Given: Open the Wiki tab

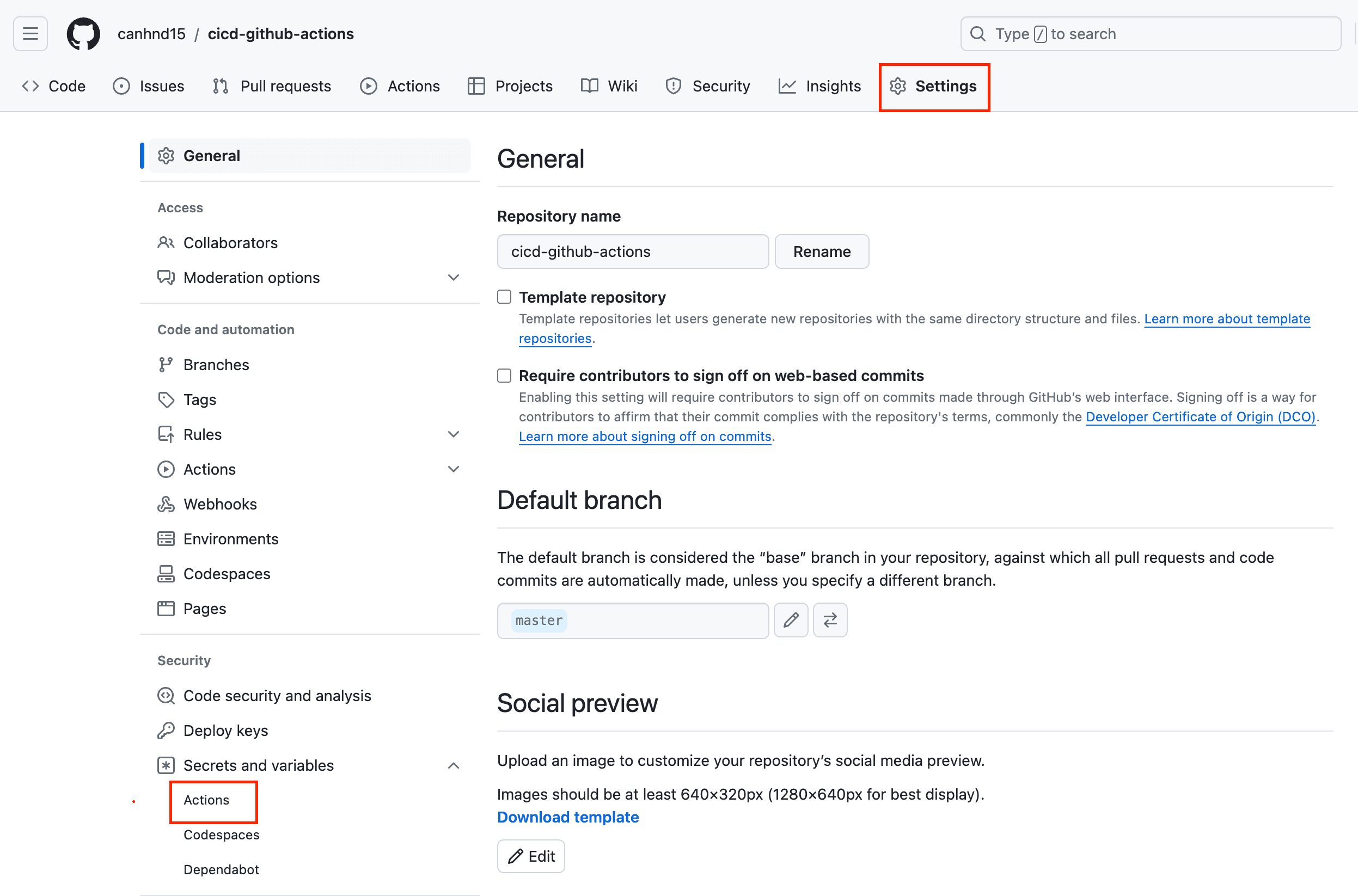Looking at the screenshot, I should coord(609,87).
